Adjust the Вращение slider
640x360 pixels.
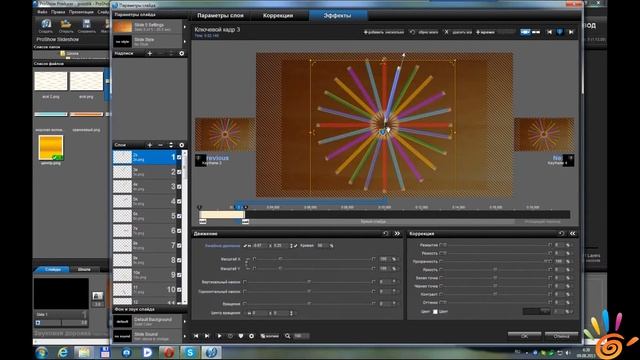[309, 303]
